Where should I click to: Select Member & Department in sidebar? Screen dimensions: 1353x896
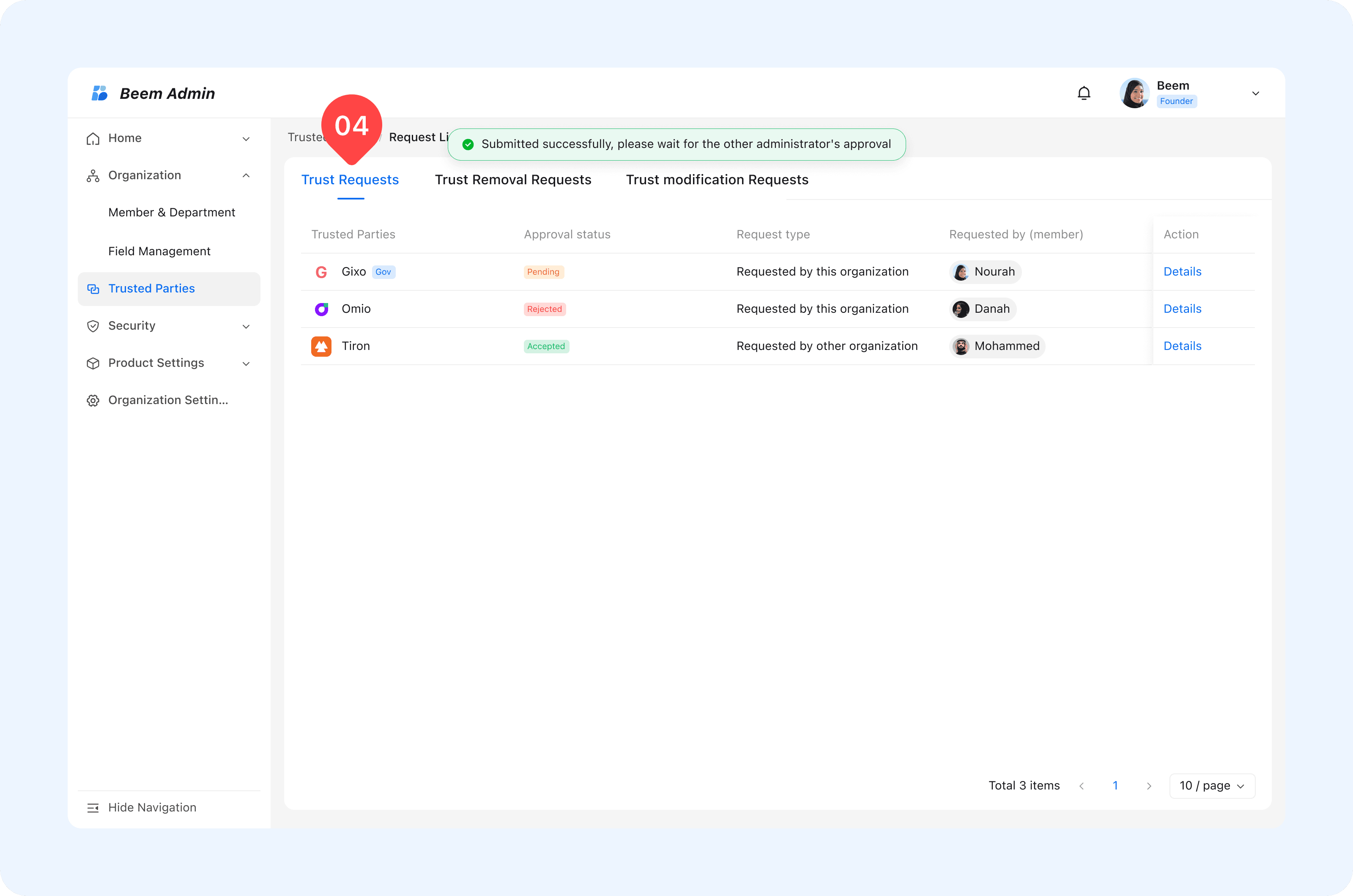[x=172, y=213]
